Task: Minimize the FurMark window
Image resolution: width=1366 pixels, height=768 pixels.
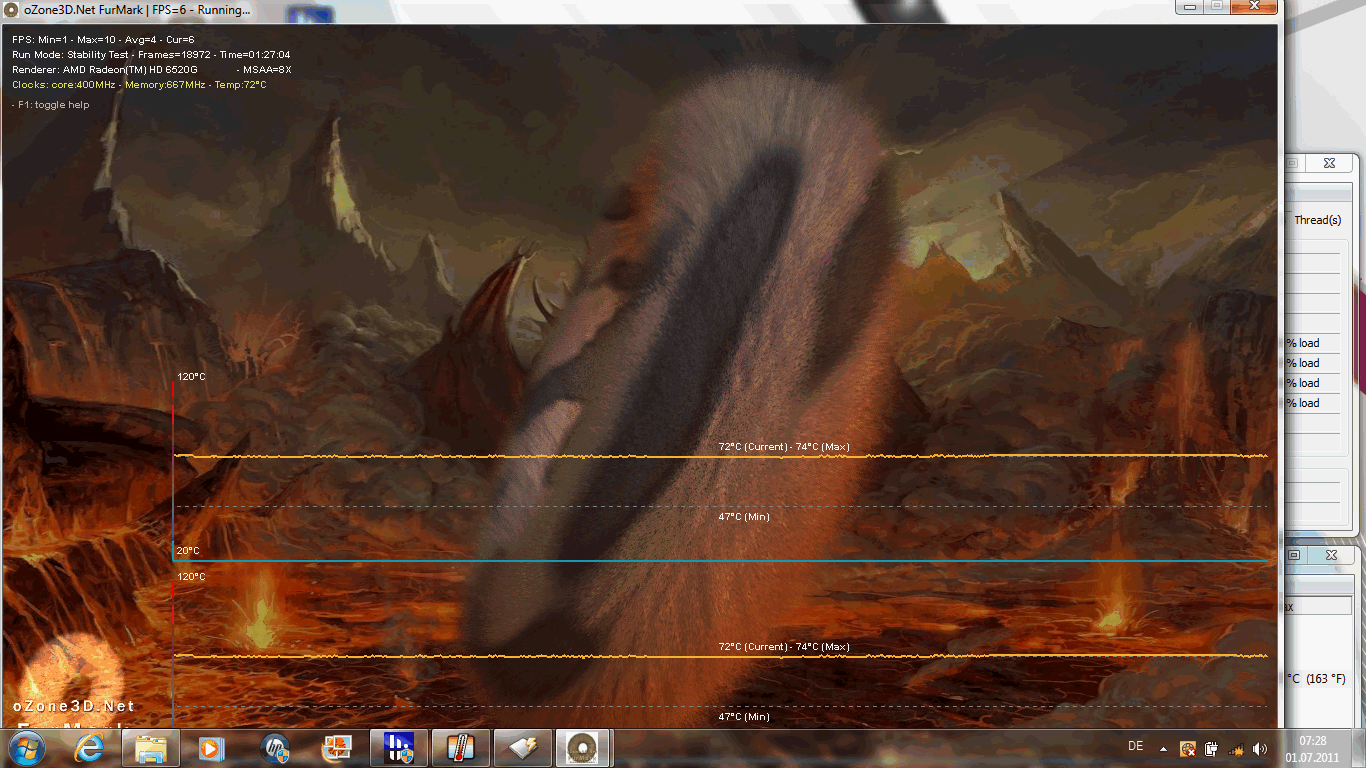Action: (1190, 6)
